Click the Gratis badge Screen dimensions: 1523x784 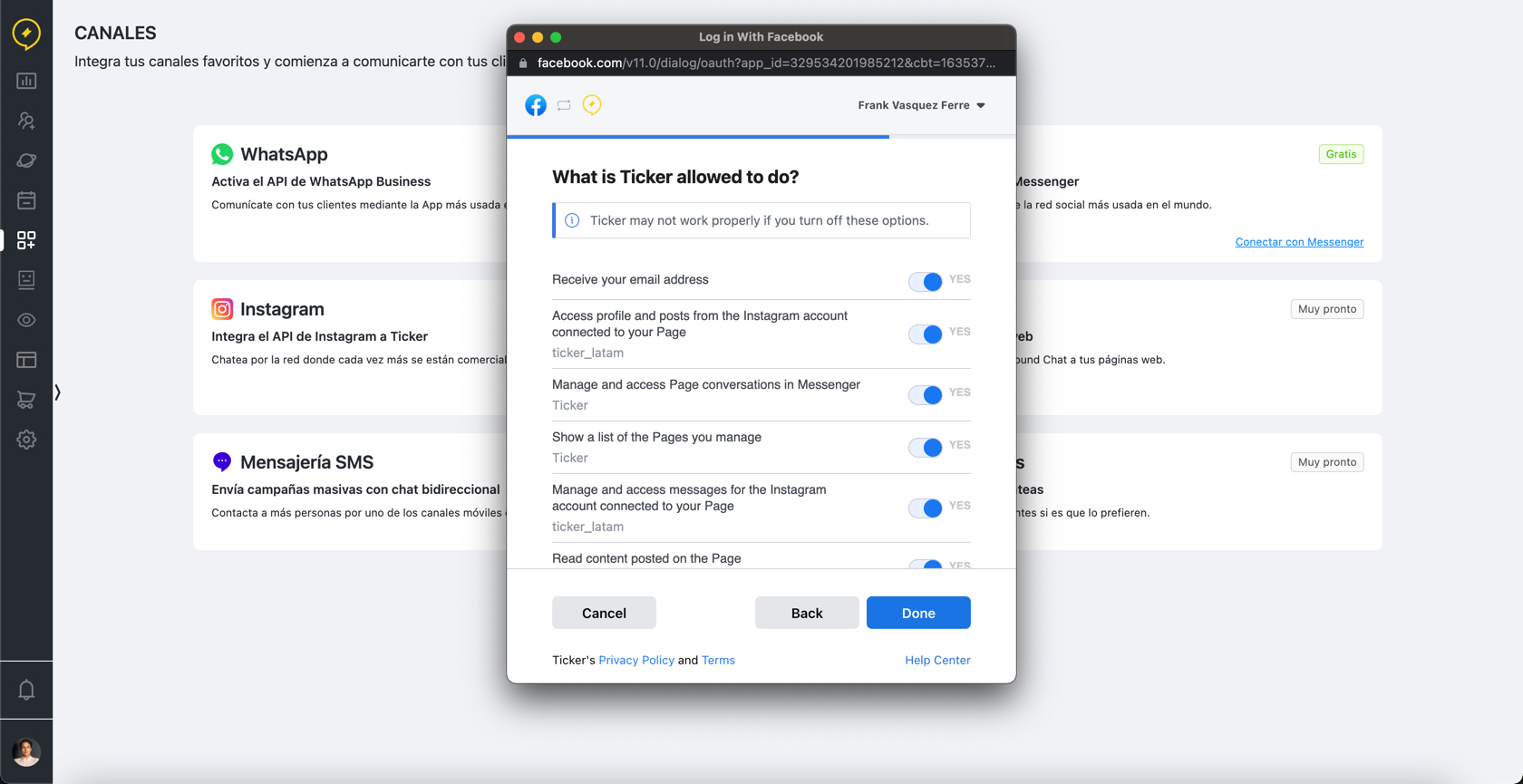1341,154
